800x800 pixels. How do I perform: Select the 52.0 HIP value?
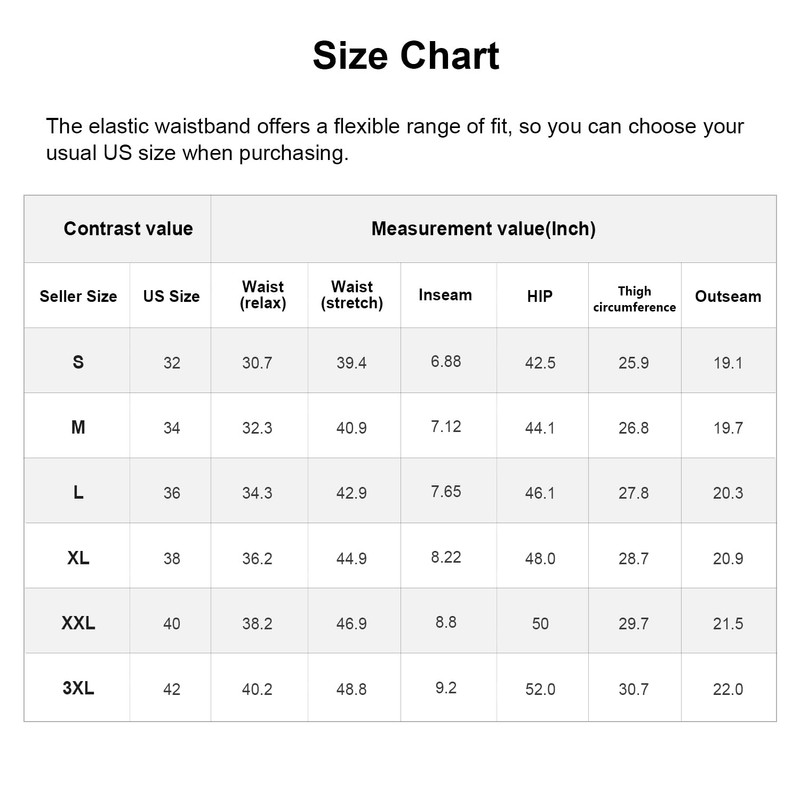(540, 689)
